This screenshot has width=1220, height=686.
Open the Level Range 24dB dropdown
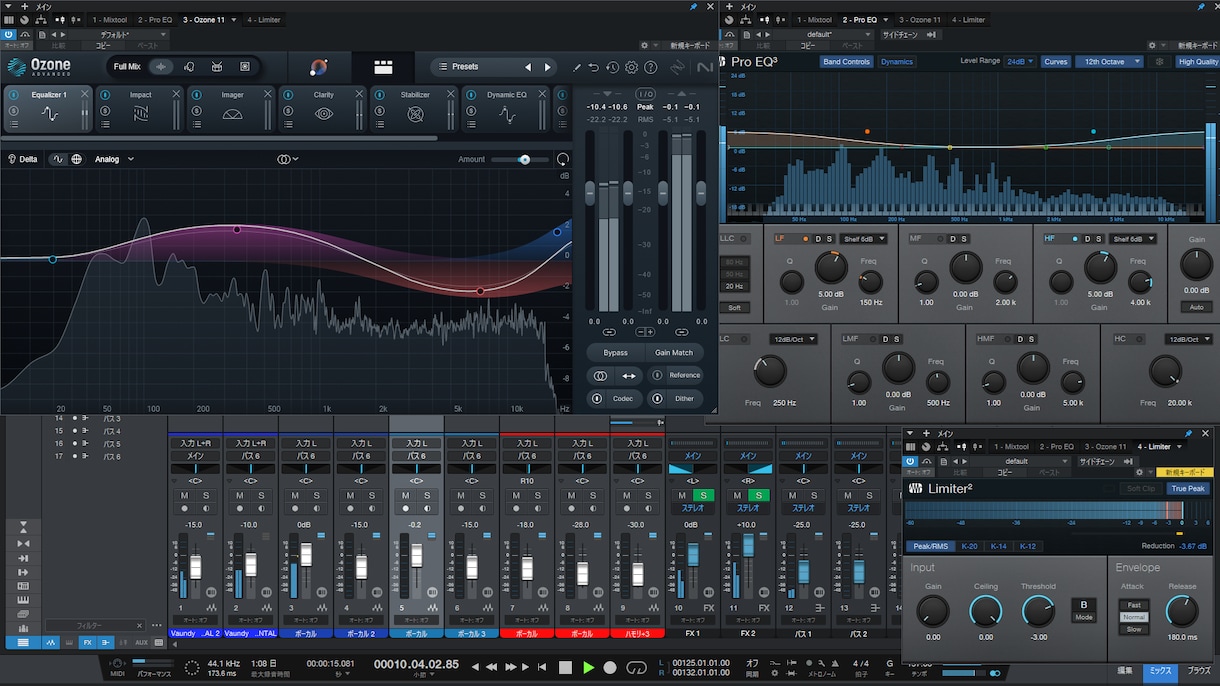[1020, 62]
